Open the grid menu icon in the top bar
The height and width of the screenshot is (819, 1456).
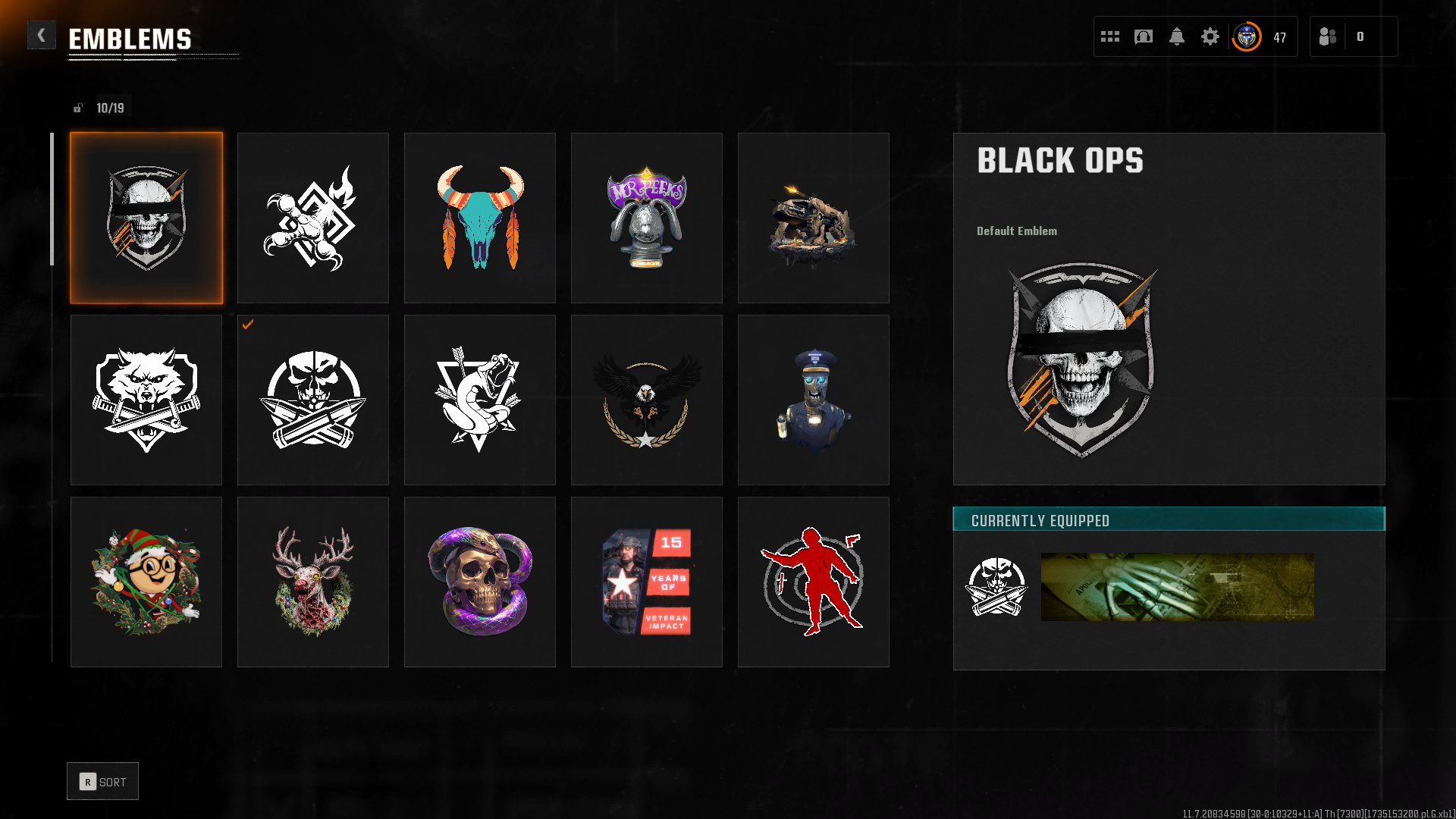[1110, 36]
